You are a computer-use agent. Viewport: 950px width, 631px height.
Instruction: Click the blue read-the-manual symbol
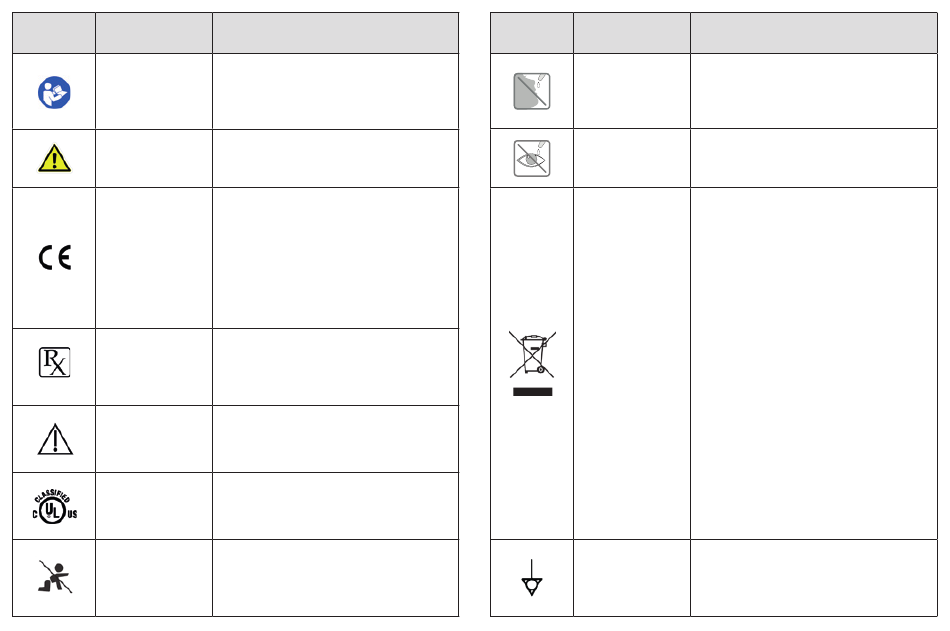point(54,92)
